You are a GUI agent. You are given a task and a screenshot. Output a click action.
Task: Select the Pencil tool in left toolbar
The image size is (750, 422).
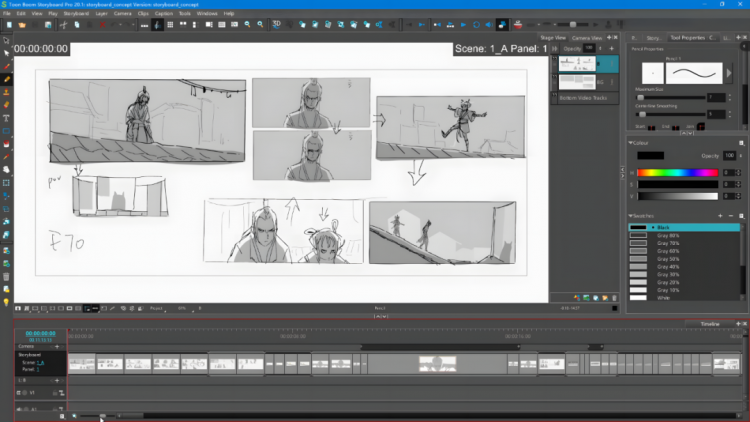click(x=7, y=79)
